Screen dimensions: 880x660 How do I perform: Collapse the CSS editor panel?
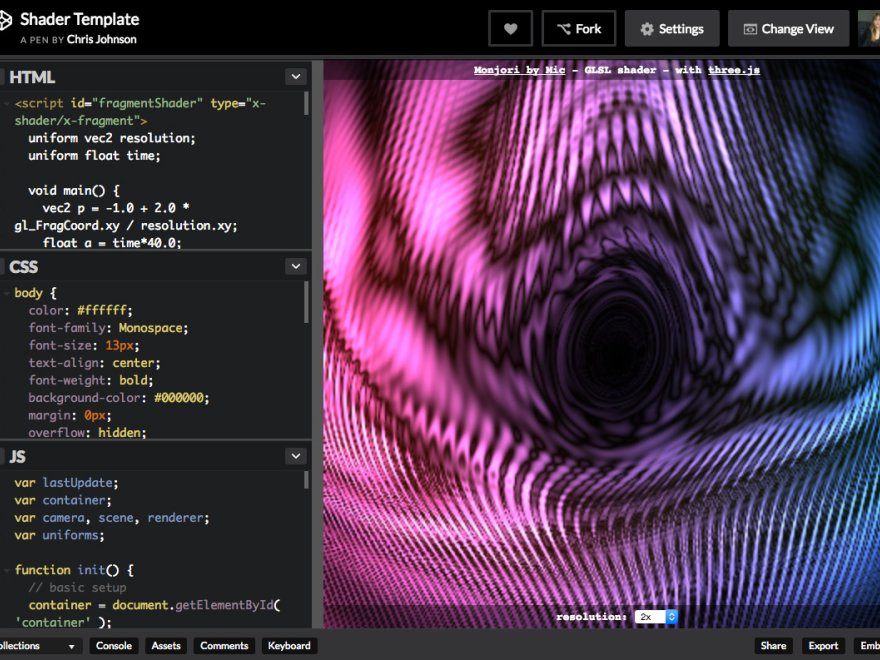[x=295, y=266]
